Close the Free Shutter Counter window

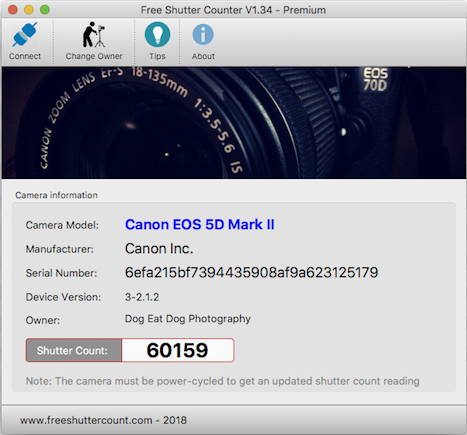tap(13, 10)
